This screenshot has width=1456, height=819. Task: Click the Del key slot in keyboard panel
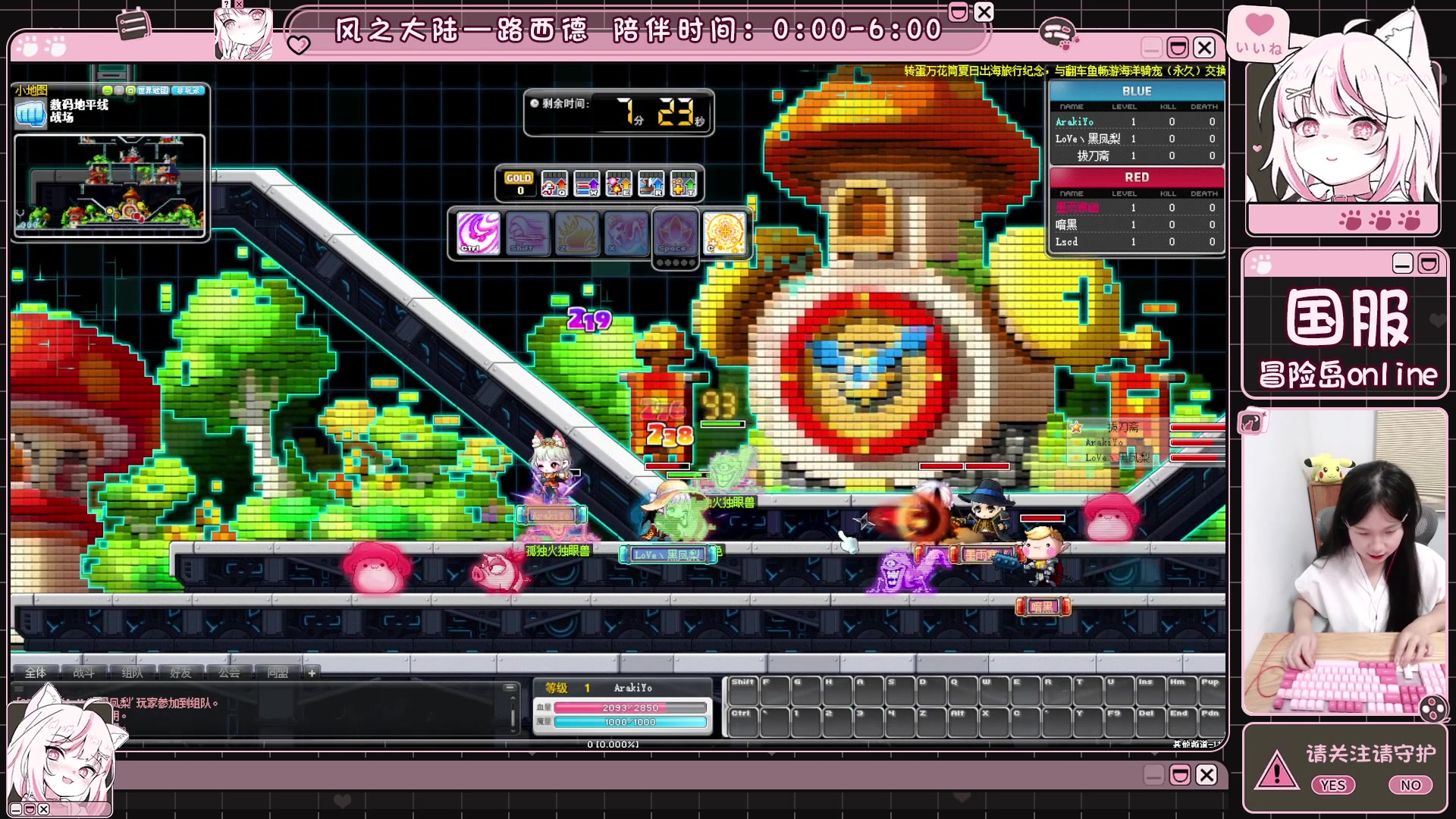1149,722
